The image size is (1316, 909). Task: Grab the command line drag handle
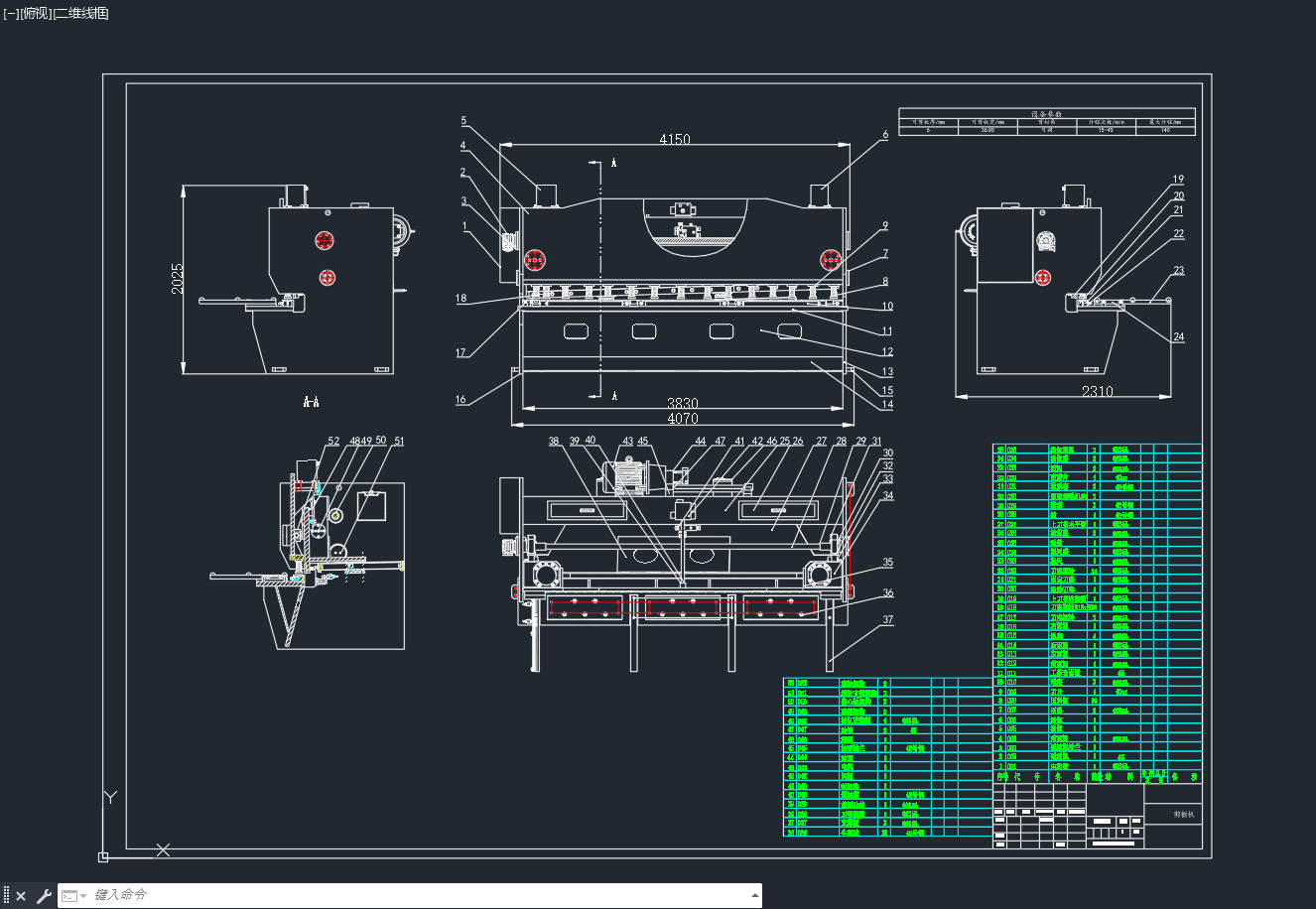(6, 896)
